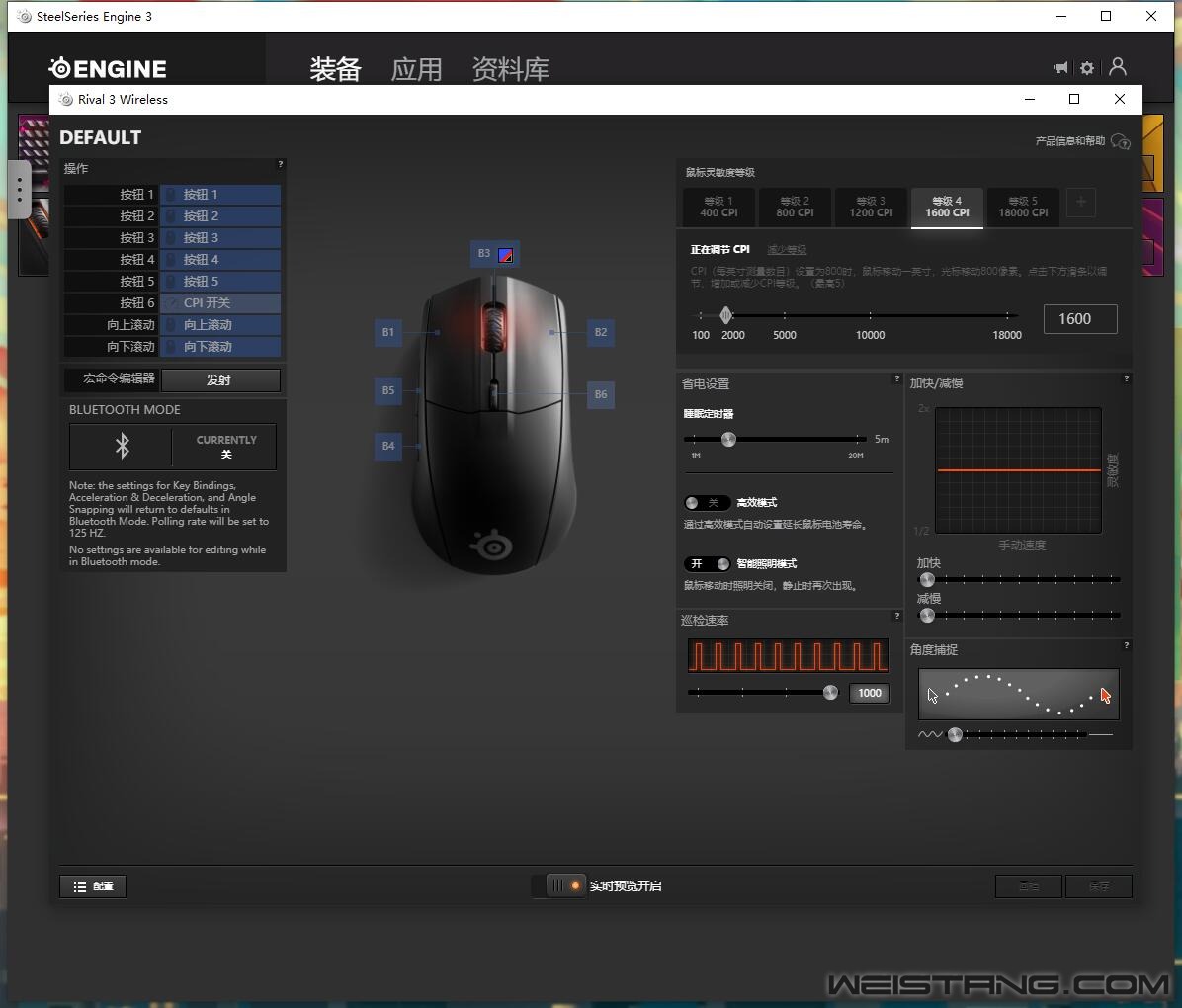Select CPI level 1 at 400 CPI
This screenshot has height=1008, width=1182.
719,208
